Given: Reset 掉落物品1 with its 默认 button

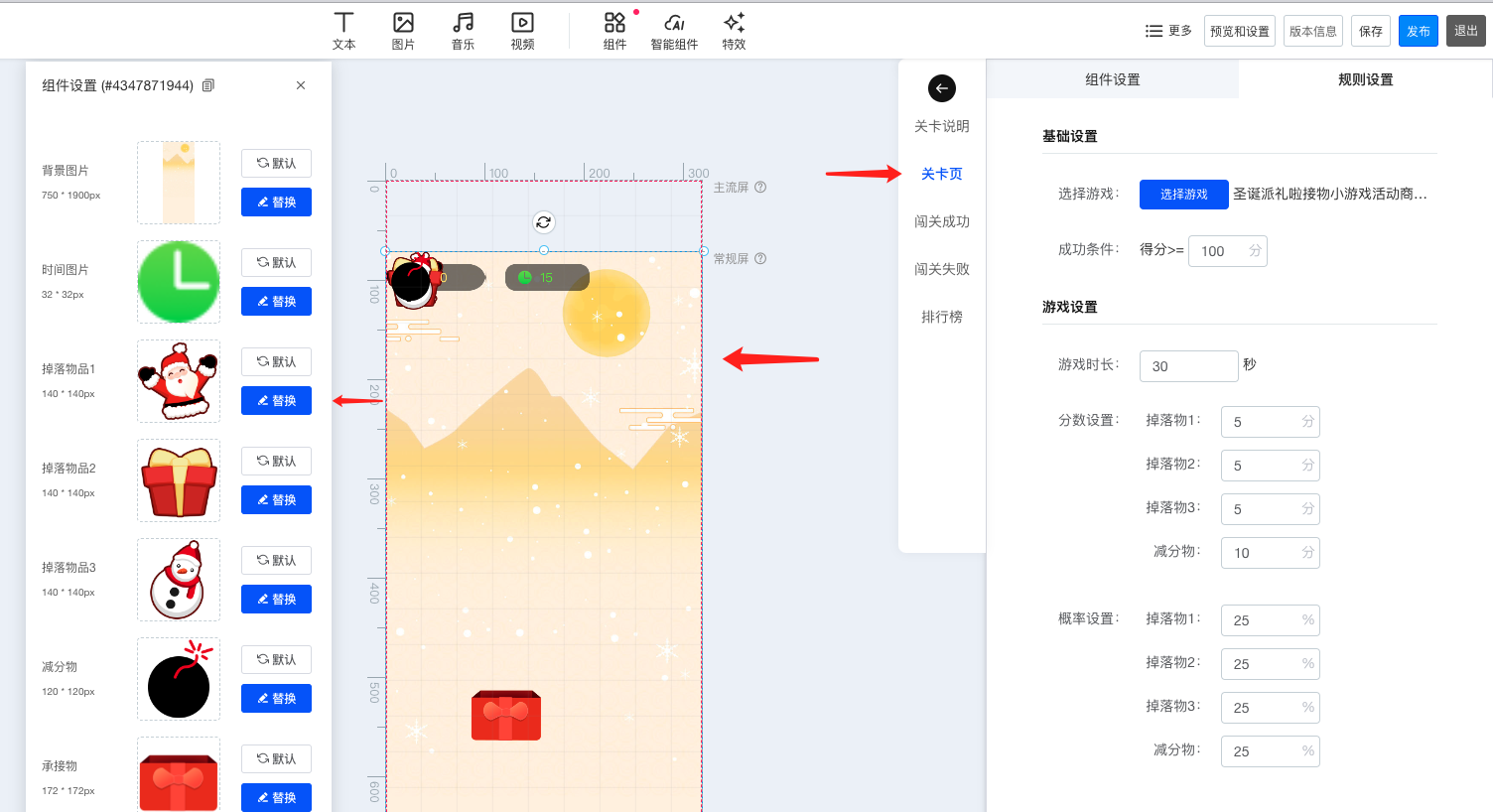Looking at the screenshot, I should click(276, 361).
